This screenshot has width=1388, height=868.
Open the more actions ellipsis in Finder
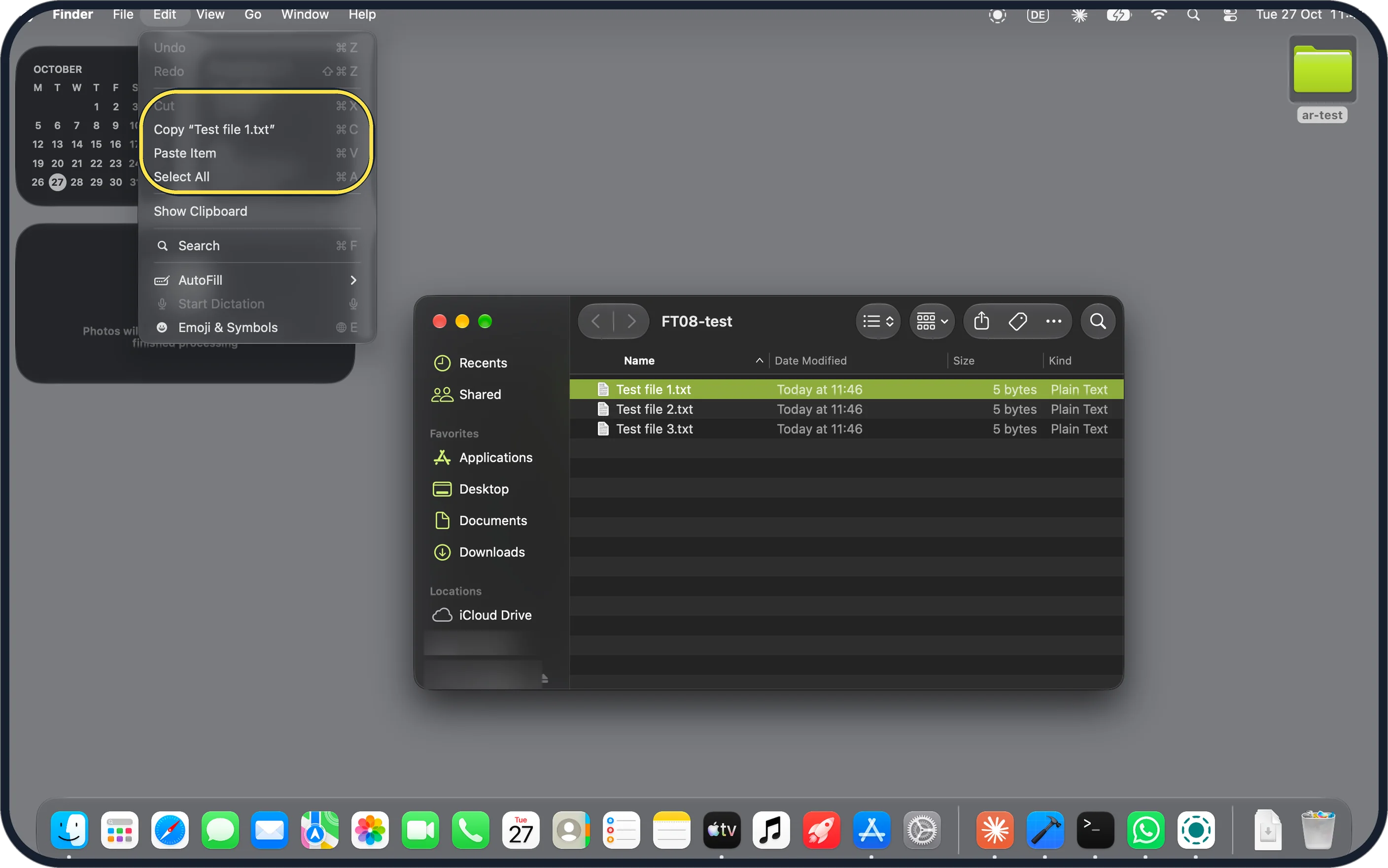(1054, 321)
